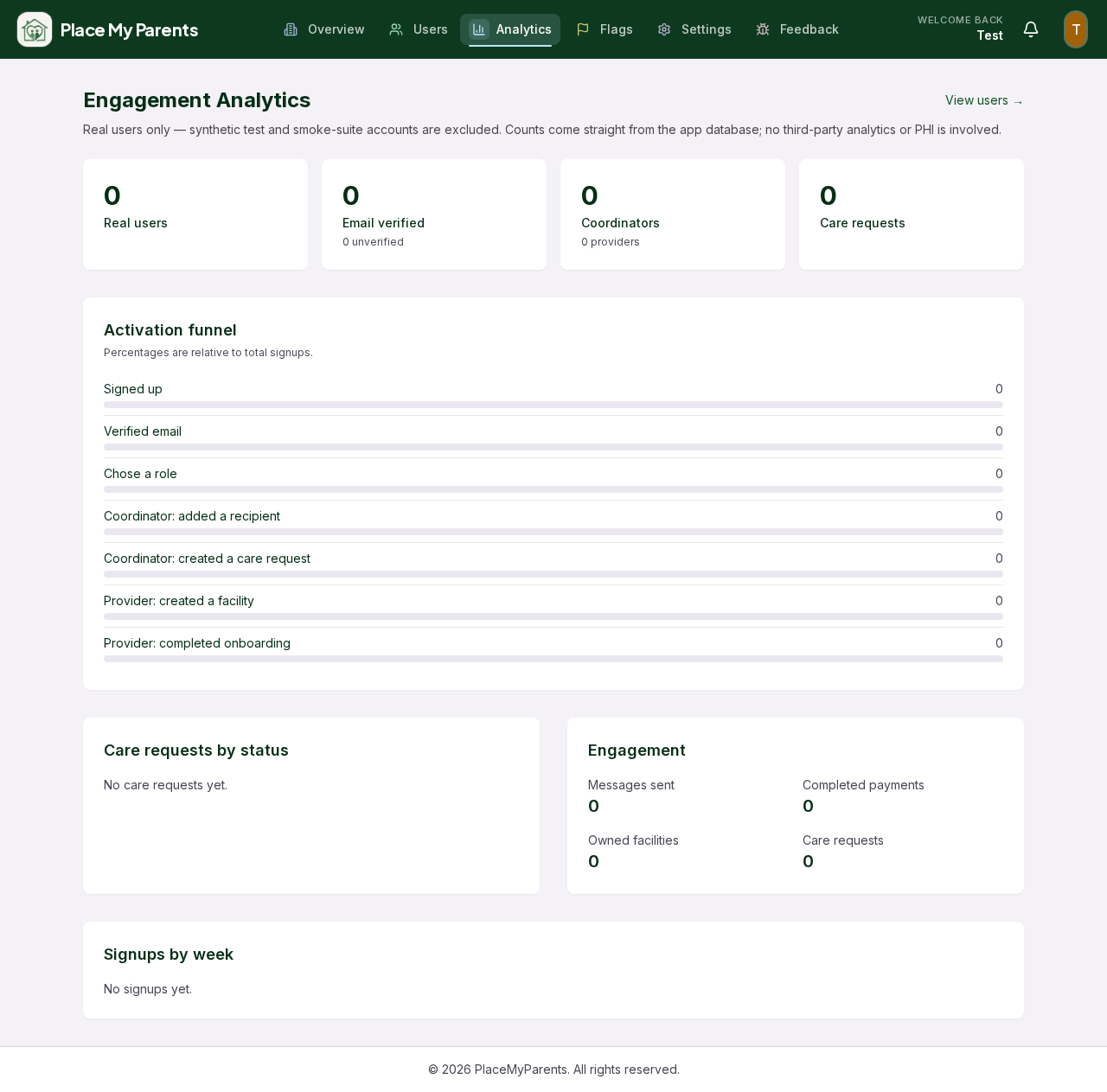Screen dimensions: 1107x1092
Task: Click the No care requests yet message
Action: [x=165, y=785]
